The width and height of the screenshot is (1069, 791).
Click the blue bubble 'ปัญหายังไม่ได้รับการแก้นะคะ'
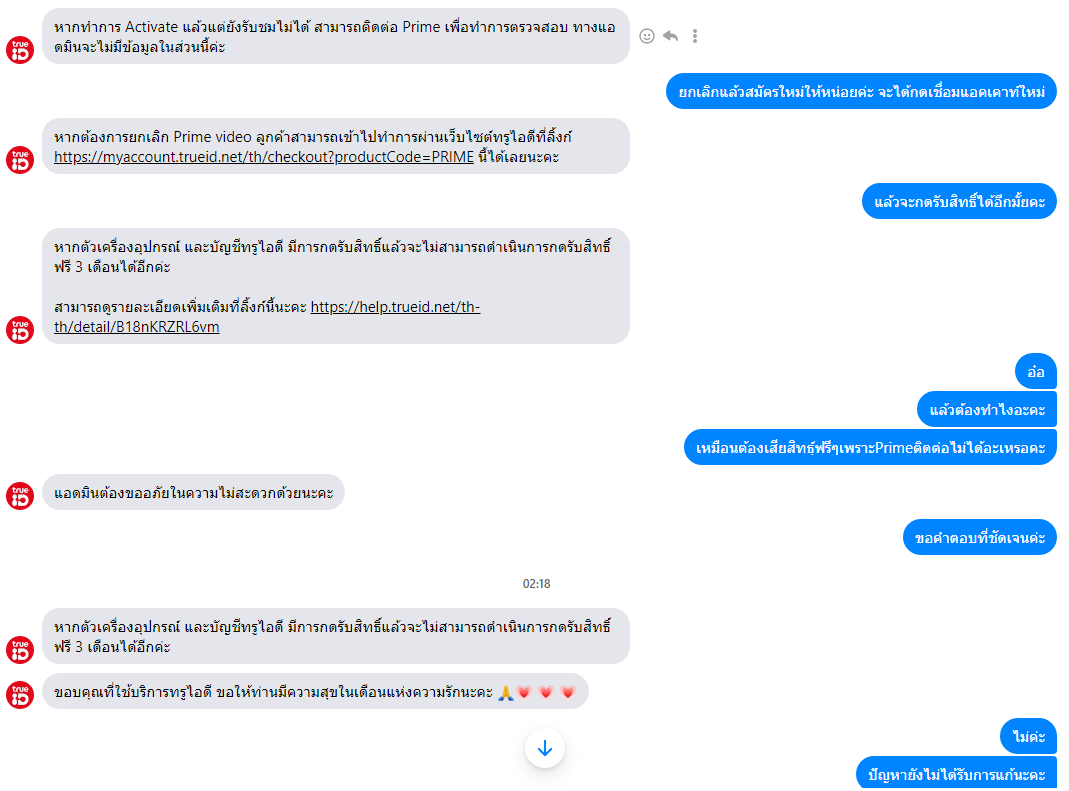click(x=957, y=773)
